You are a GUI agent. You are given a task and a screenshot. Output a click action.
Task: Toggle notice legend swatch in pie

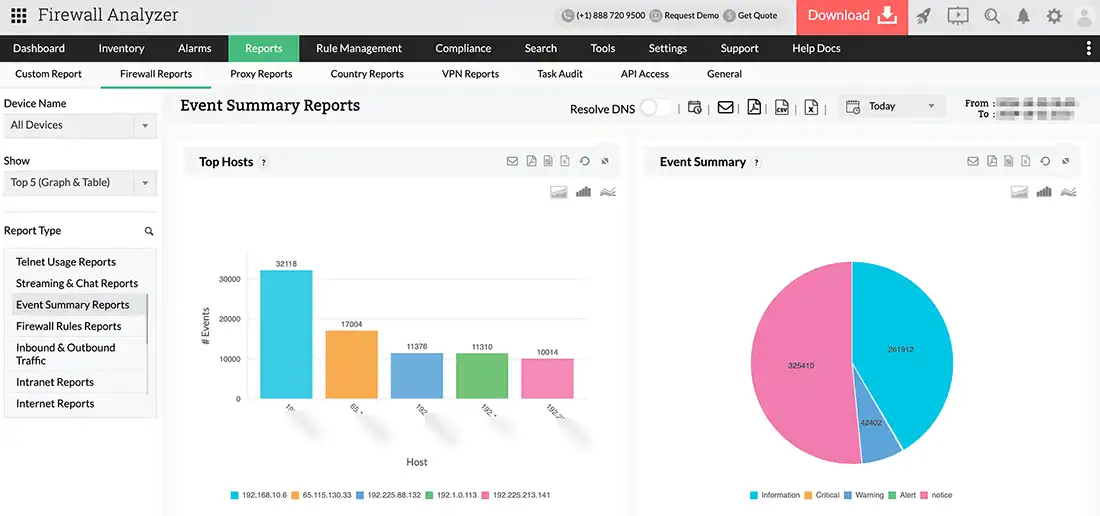tap(925, 495)
